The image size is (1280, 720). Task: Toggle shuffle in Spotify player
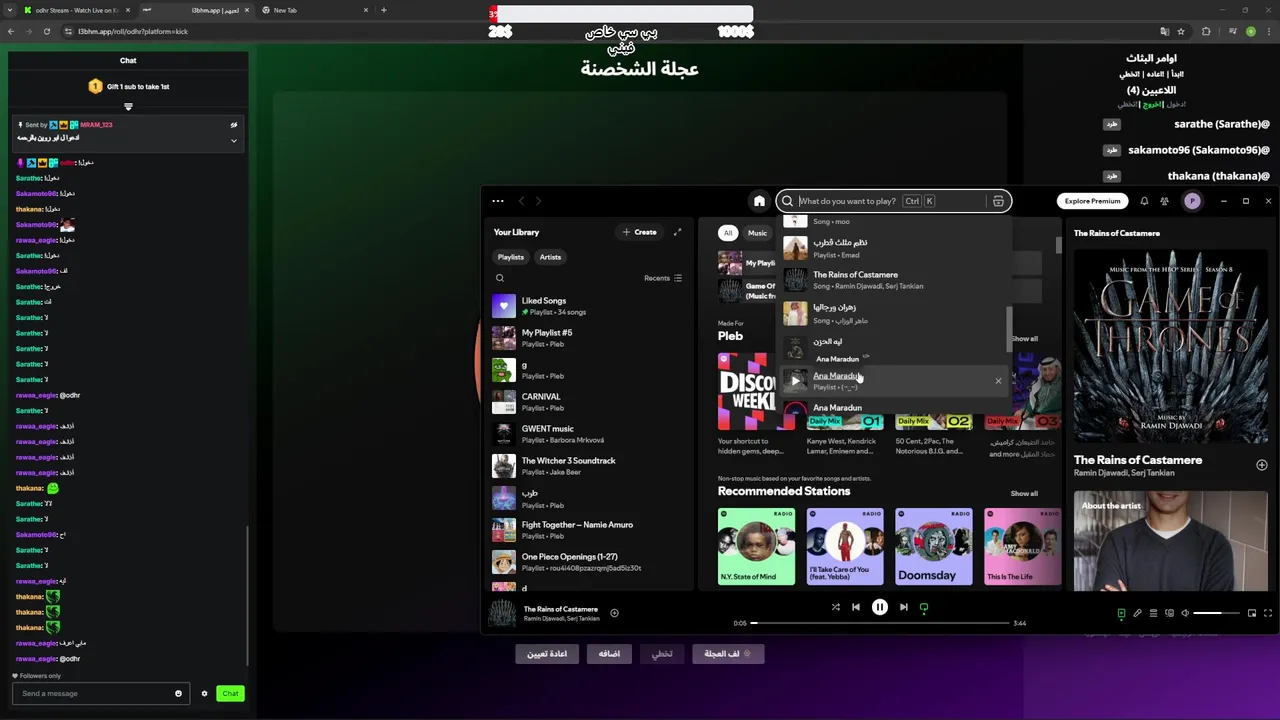pos(836,607)
